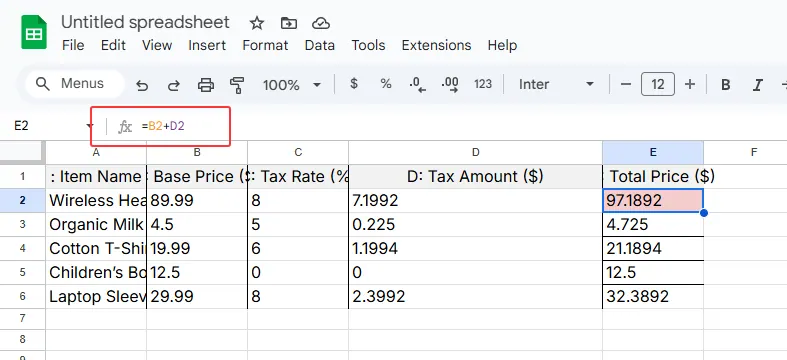Open the Help menu
Viewport: 787px width, 360px height.
coord(502,45)
